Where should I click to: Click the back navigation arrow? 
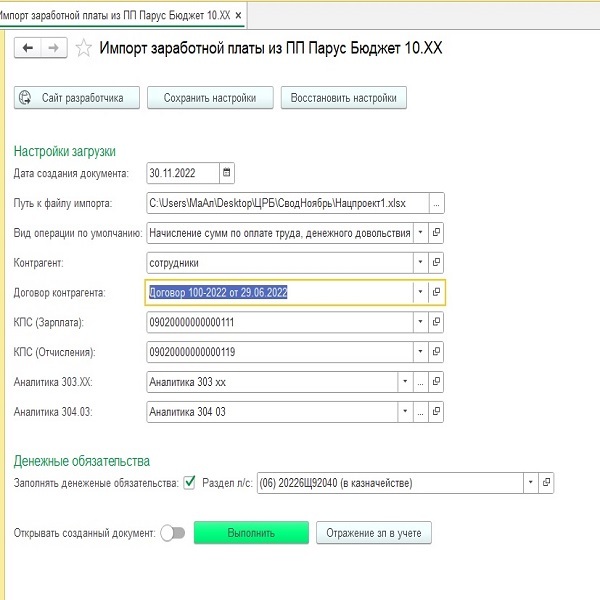[x=27, y=48]
